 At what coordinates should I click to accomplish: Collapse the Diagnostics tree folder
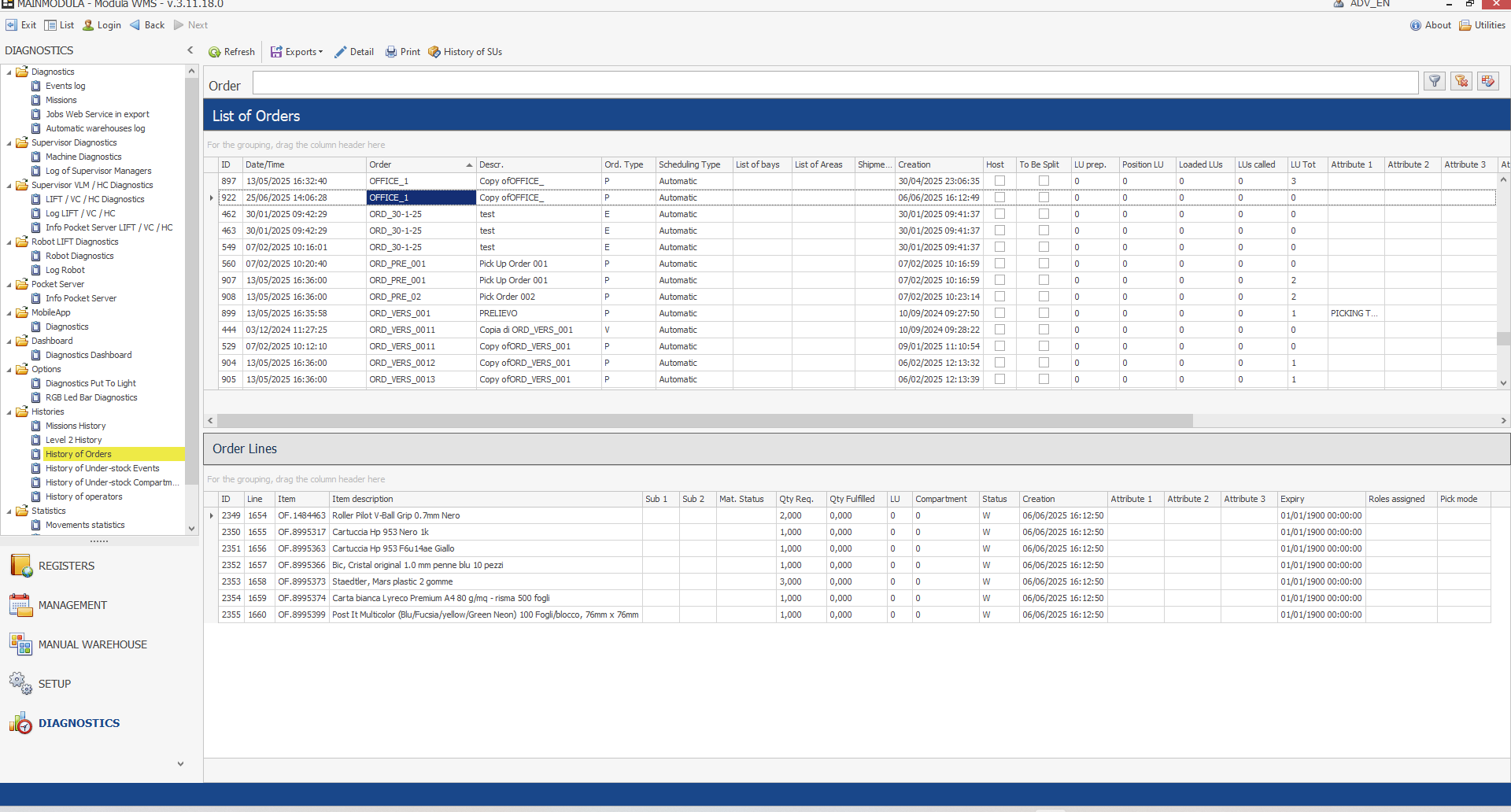tap(9, 72)
